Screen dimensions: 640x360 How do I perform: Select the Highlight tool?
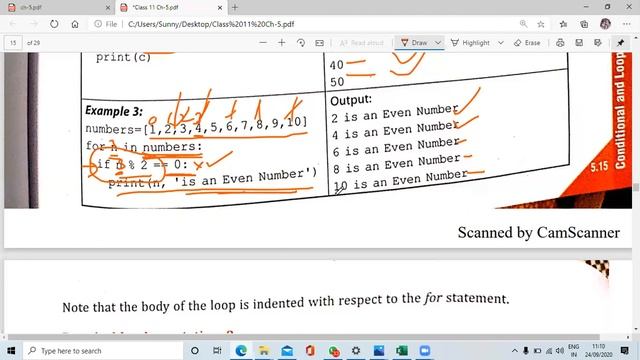pyautogui.click(x=470, y=42)
